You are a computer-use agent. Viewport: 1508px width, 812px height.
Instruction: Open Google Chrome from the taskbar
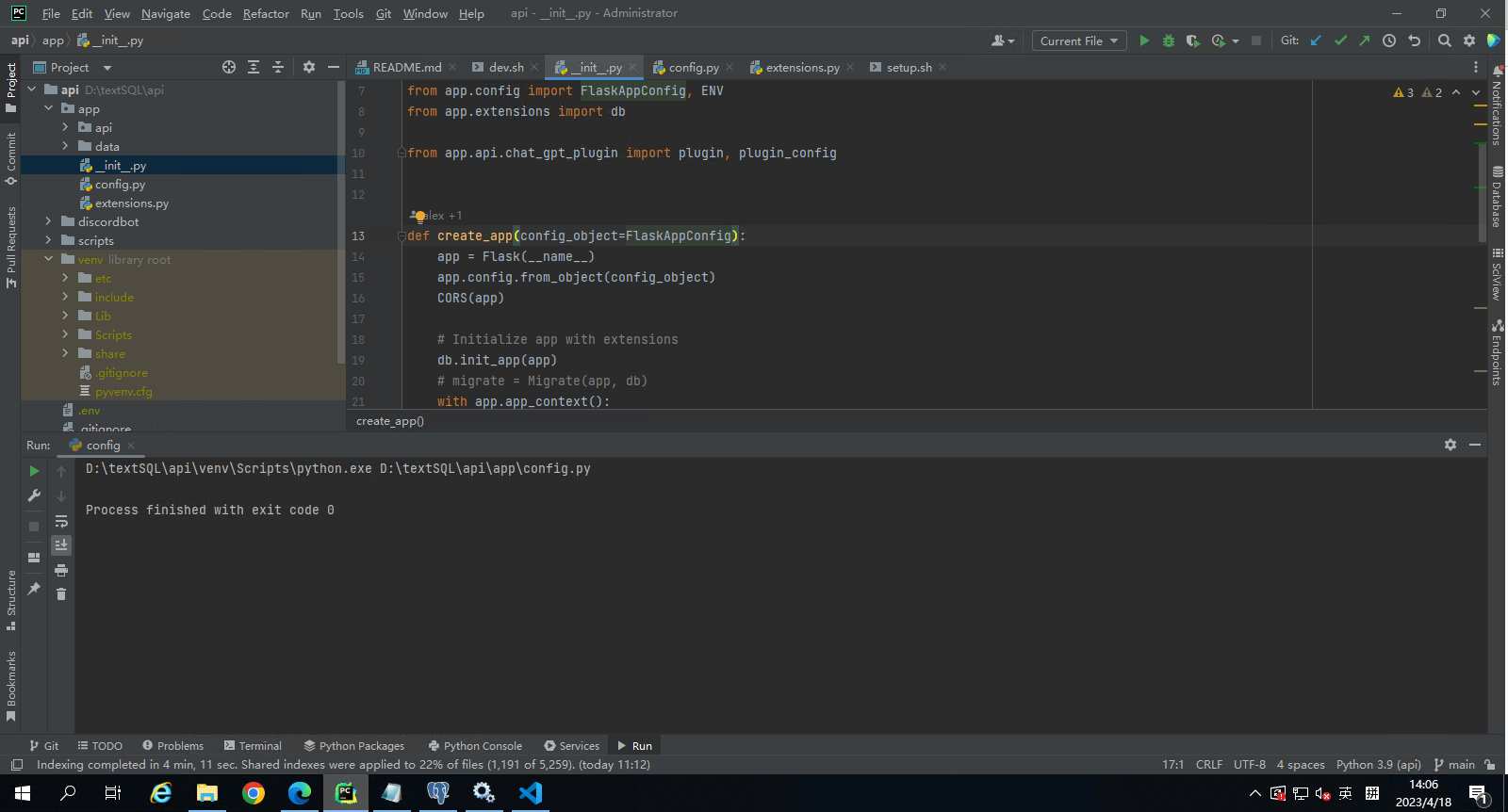tap(254, 793)
